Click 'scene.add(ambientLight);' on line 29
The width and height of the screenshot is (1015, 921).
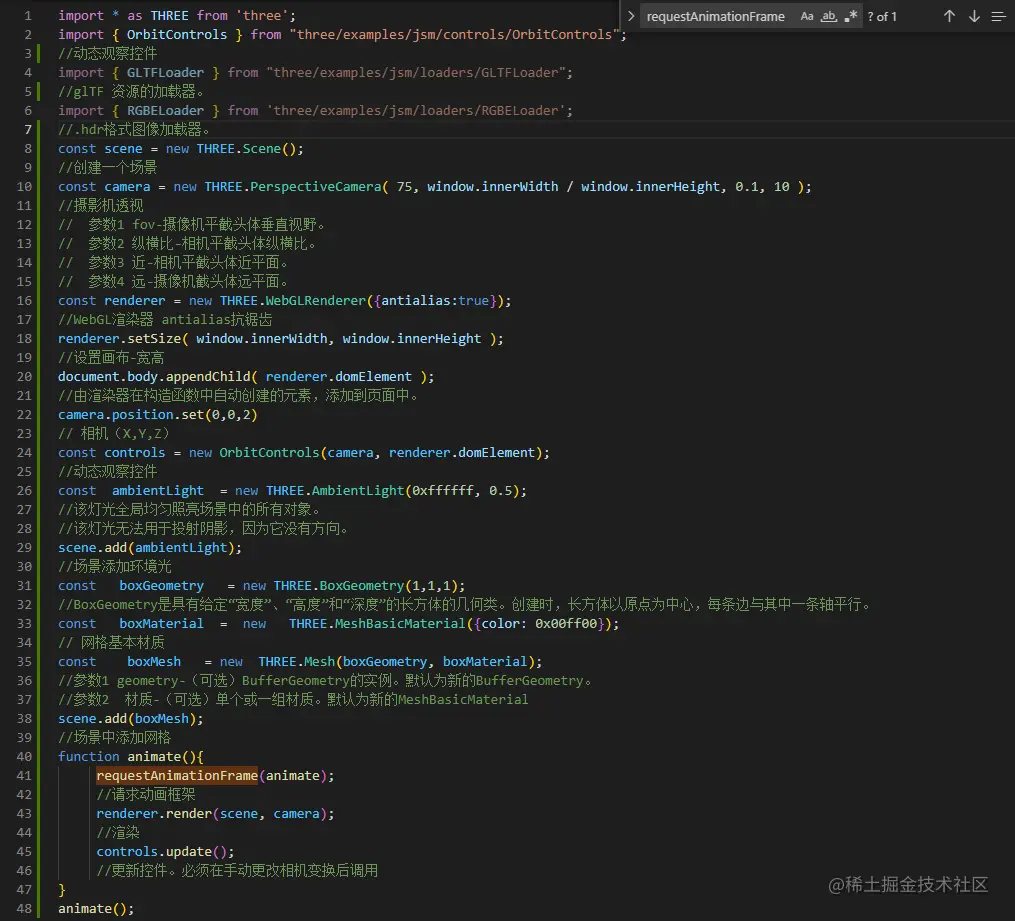150,548
